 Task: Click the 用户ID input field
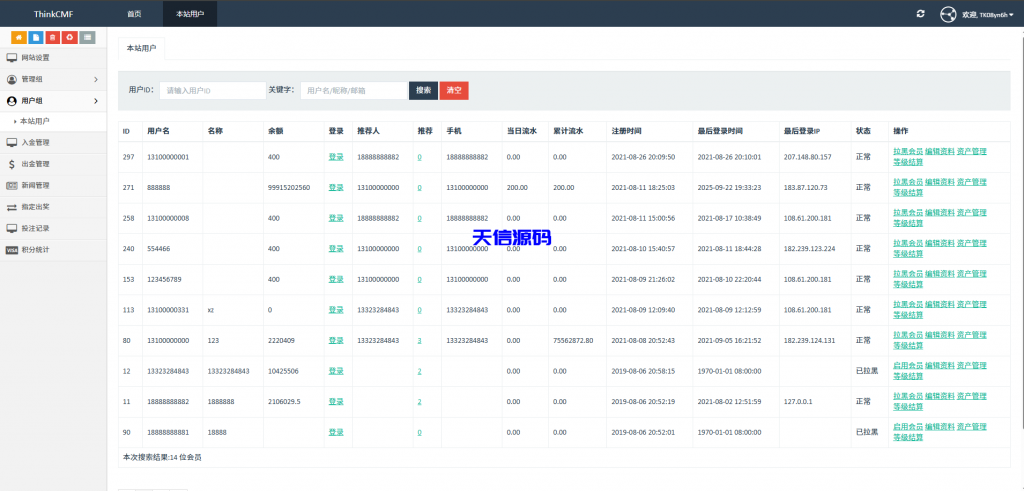212,90
